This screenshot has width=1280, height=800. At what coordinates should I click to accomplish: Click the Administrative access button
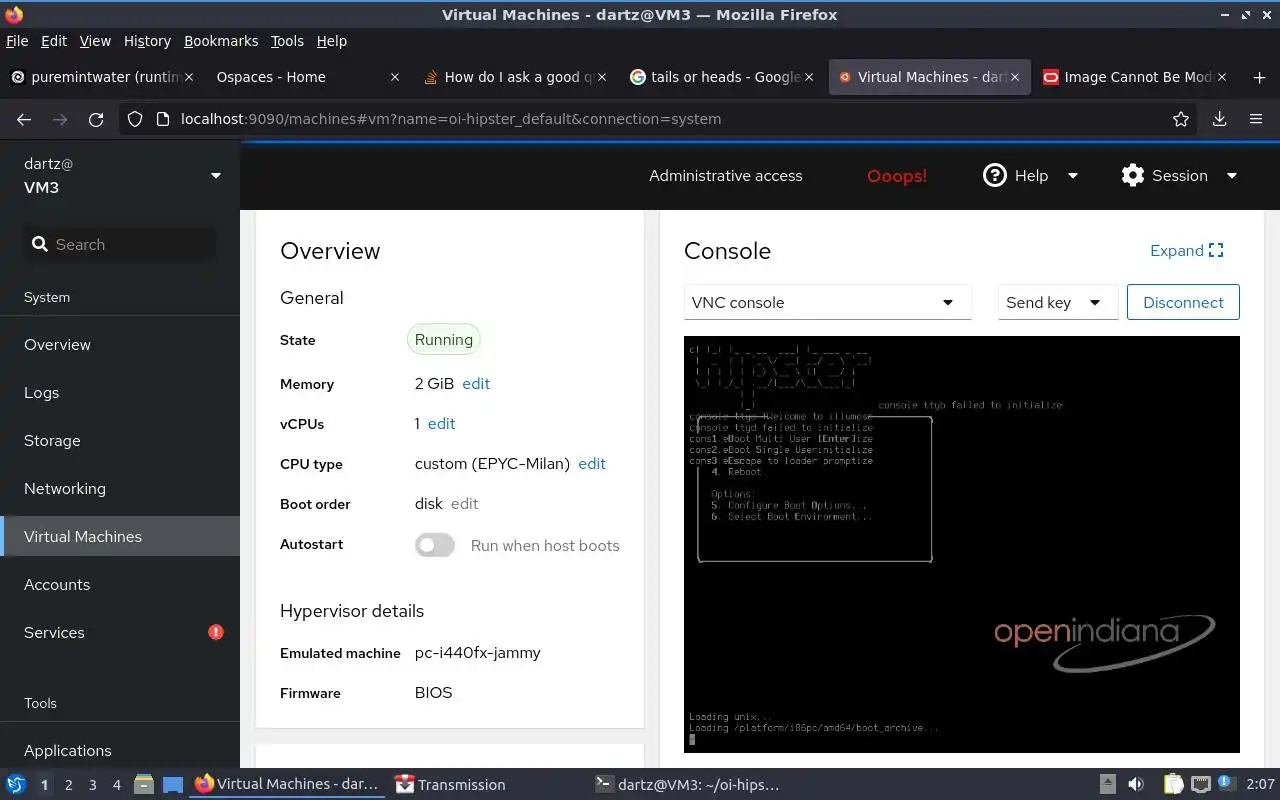coord(726,176)
